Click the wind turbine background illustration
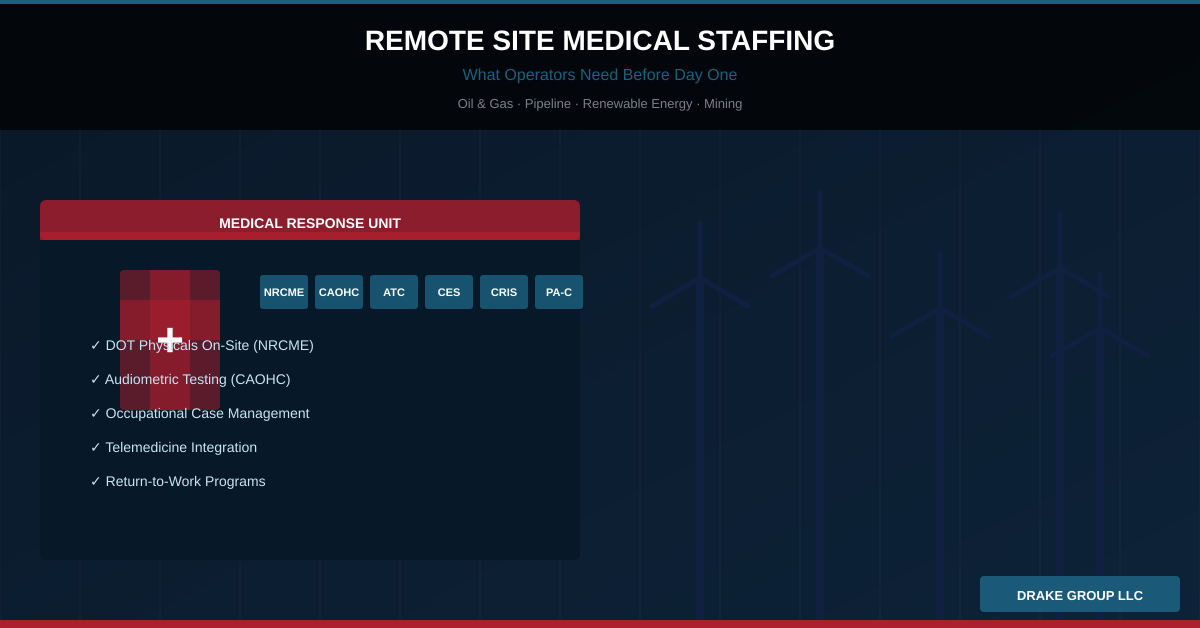This screenshot has width=1200, height=628. click(900, 400)
